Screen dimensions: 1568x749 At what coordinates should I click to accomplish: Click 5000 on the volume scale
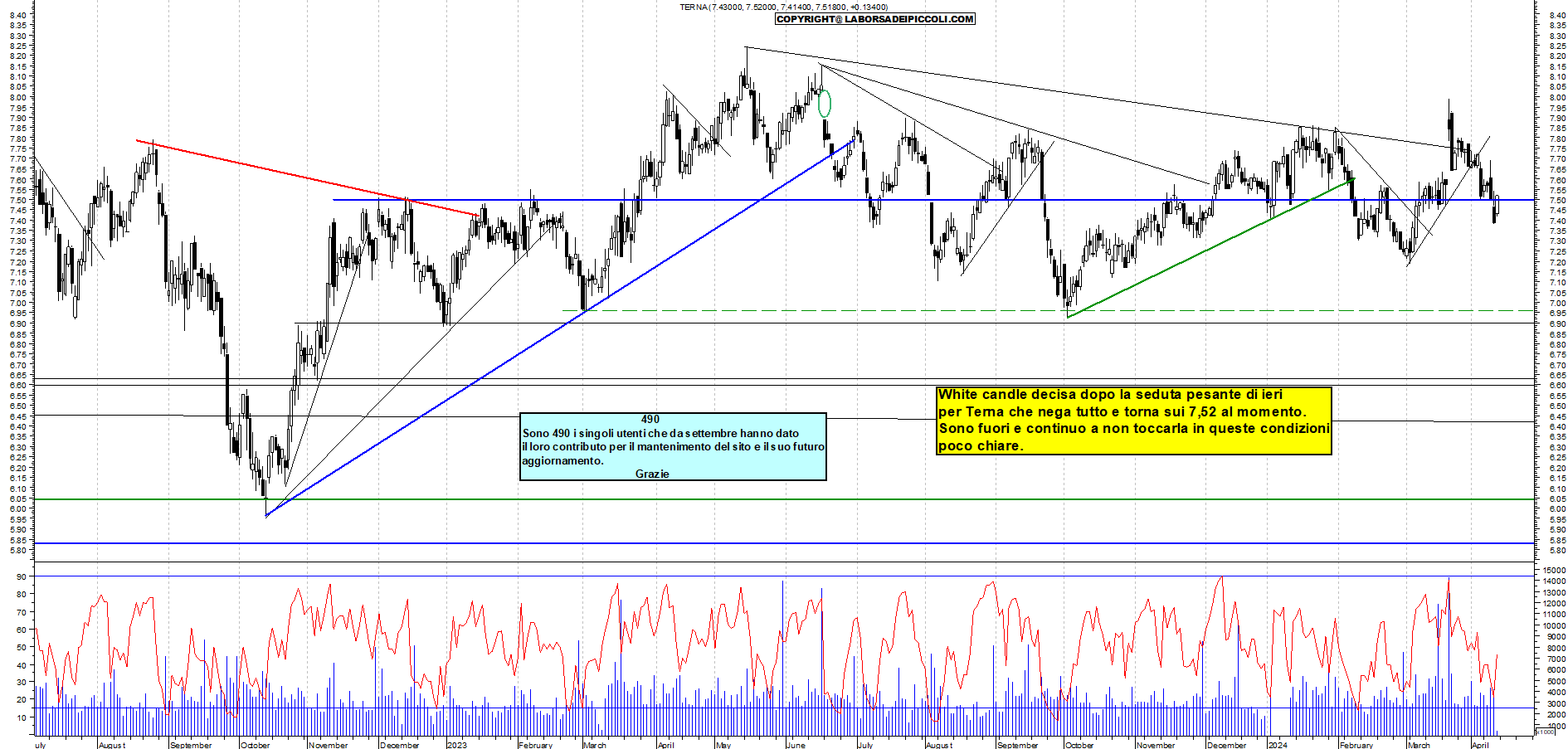coord(1556,681)
